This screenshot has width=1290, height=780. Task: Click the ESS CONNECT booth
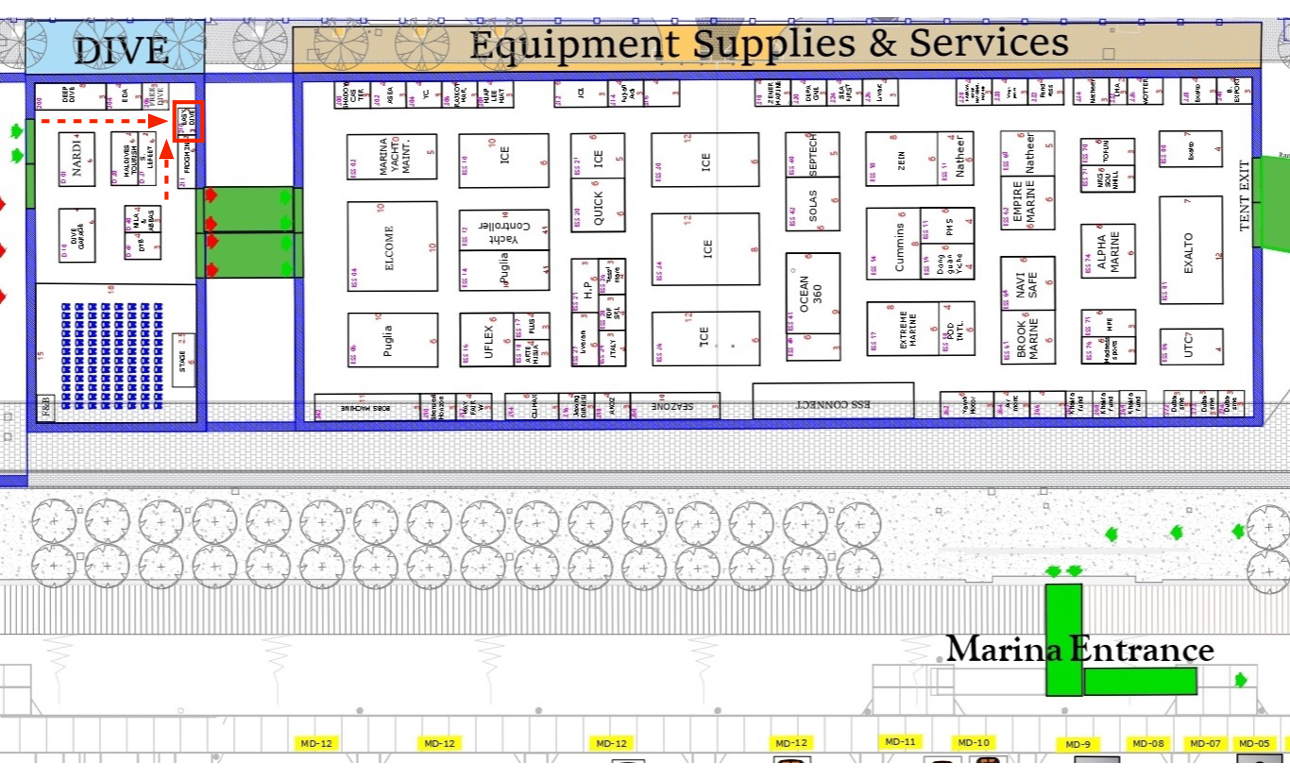pyautogui.click(x=833, y=401)
